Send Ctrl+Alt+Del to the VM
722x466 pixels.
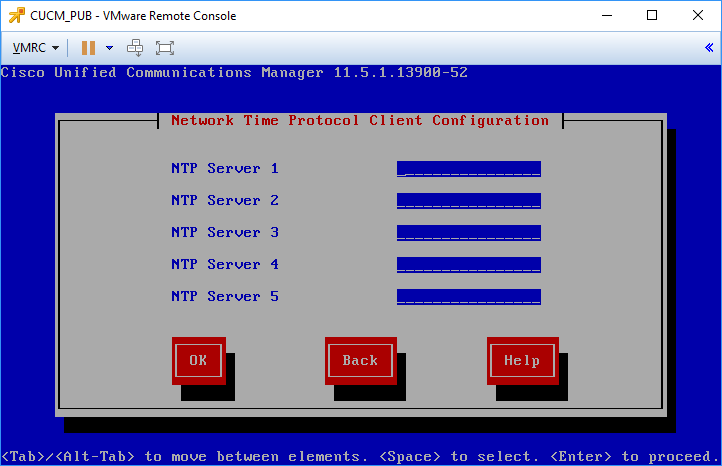pyautogui.click(x=135, y=48)
